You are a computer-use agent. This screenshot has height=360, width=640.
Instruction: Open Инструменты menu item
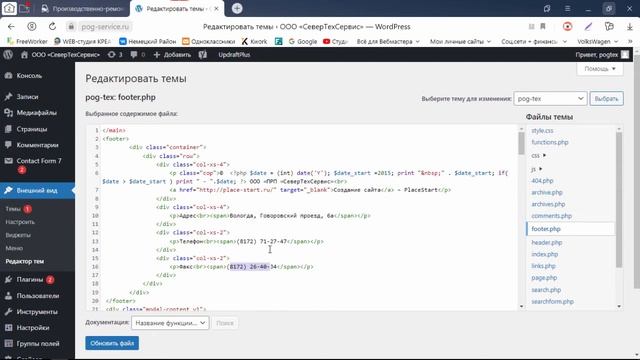point(37,311)
